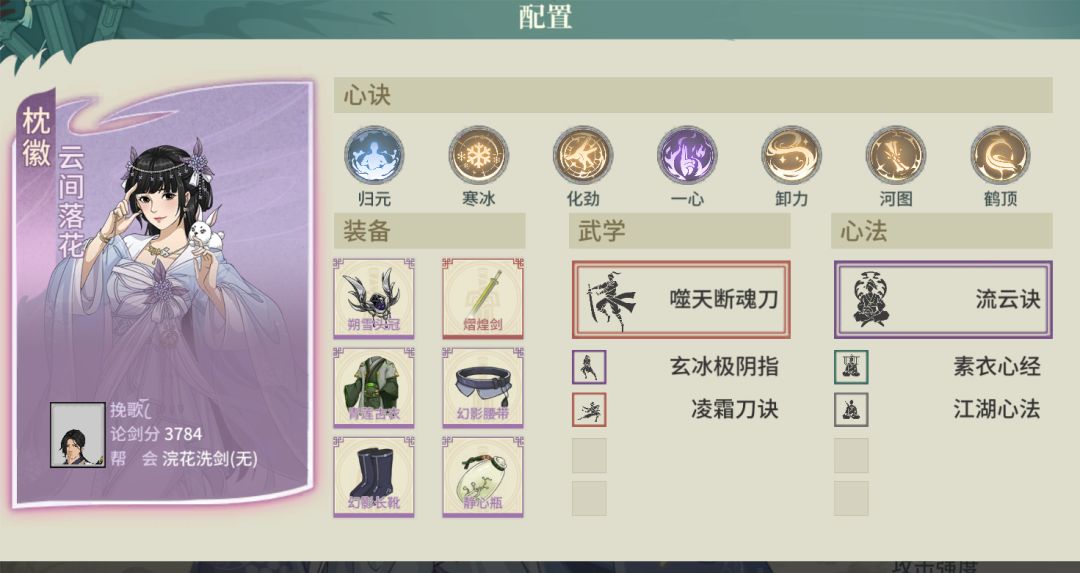View the 挽歌 player avatar portrait

pos(78,435)
